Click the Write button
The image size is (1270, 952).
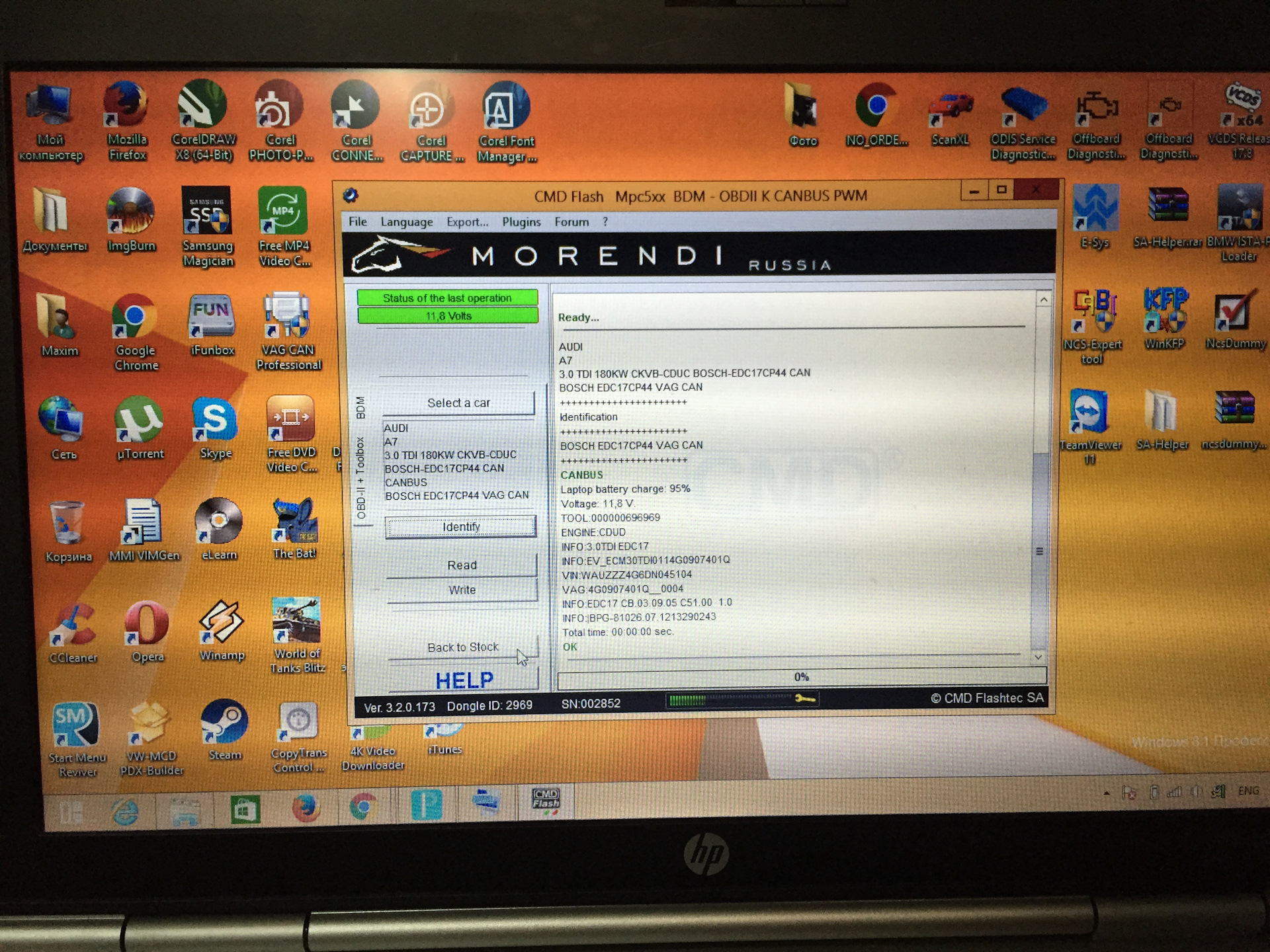click(x=462, y=590)
